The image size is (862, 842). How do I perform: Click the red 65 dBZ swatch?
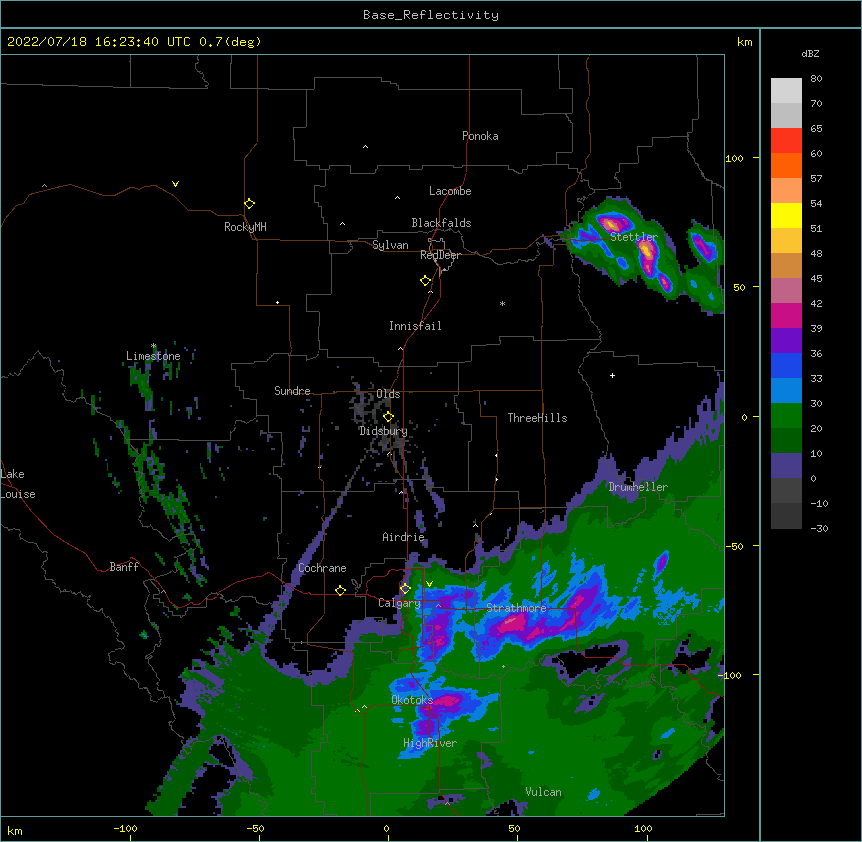786,141
